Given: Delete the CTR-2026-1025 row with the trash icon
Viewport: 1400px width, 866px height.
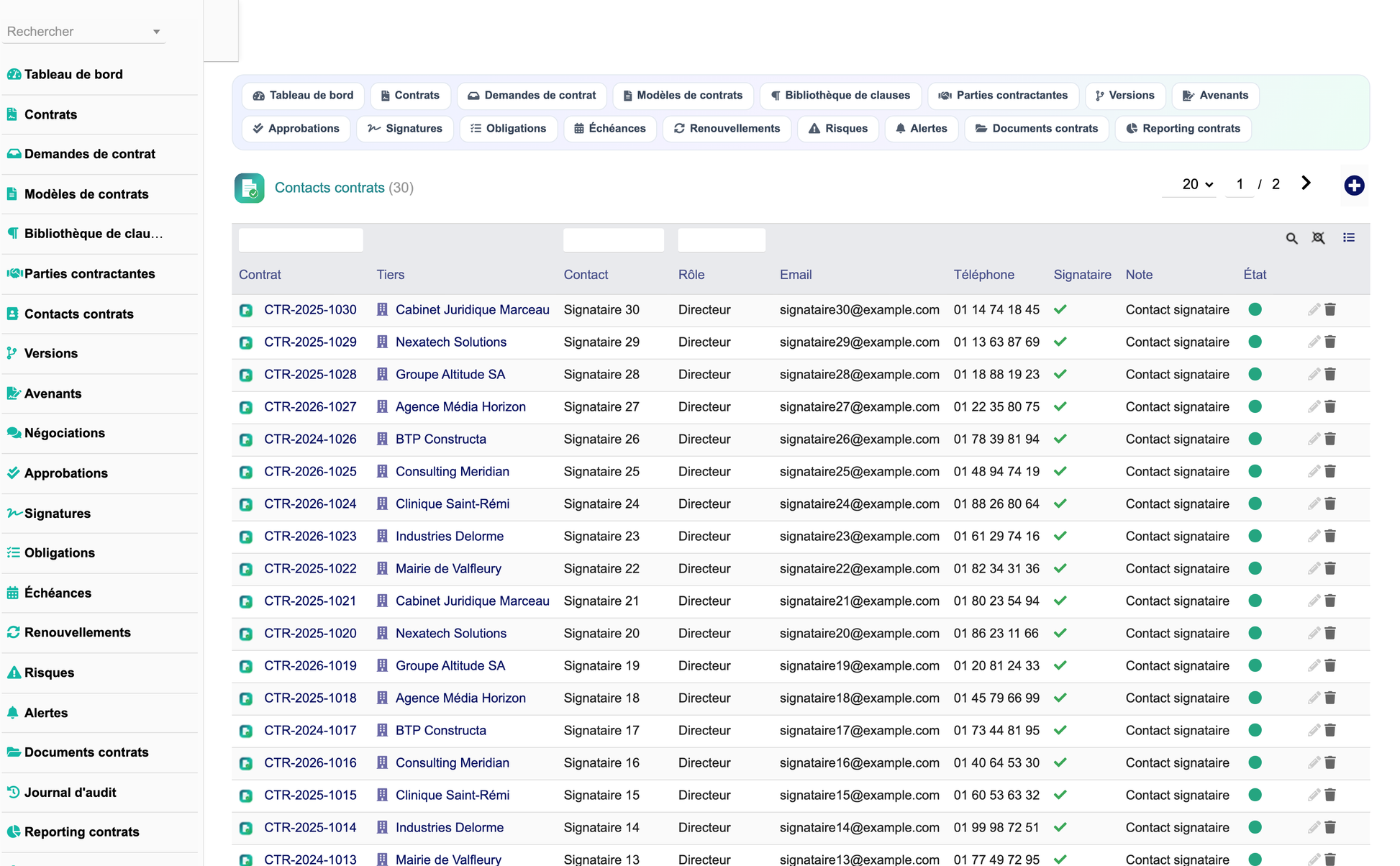Looking at the screenshot, I should [x=1330, y=471].
